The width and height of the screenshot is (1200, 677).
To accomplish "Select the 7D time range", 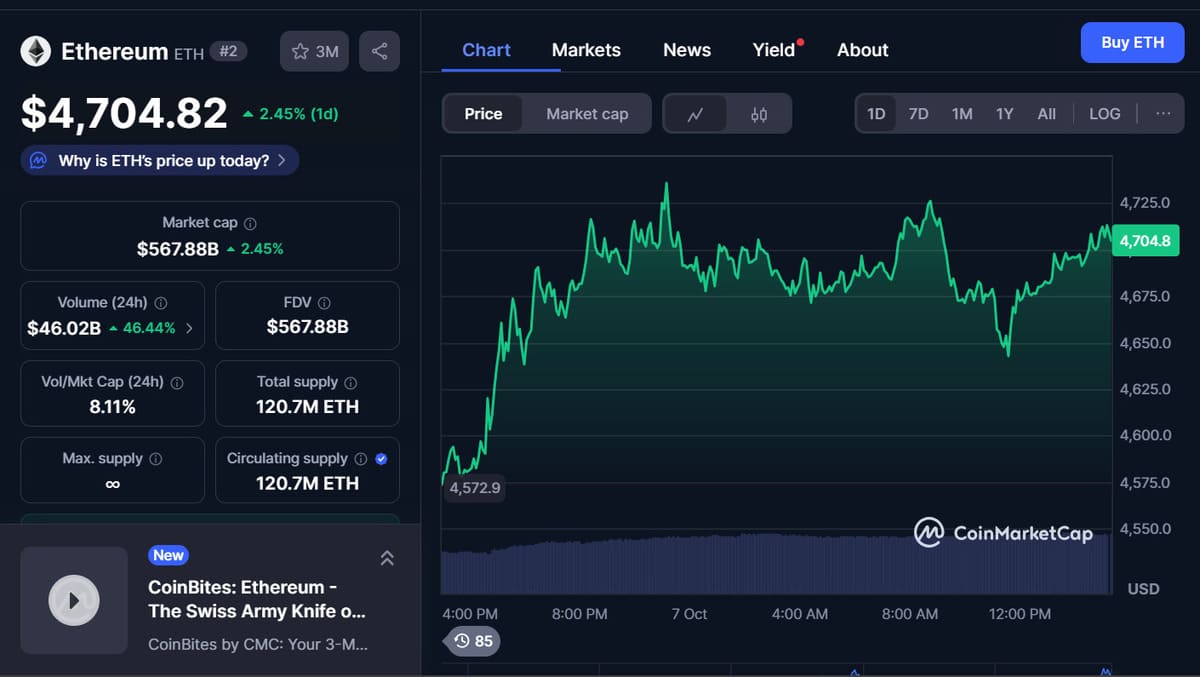I will [918, 114].
